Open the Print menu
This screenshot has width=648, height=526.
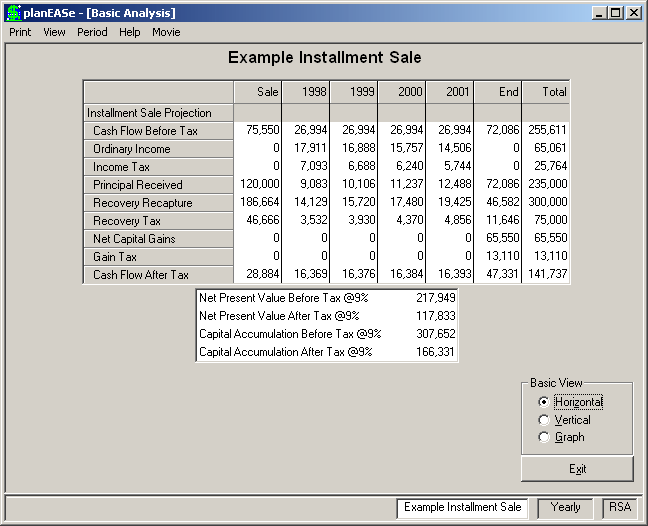click(x=20, y=32)
